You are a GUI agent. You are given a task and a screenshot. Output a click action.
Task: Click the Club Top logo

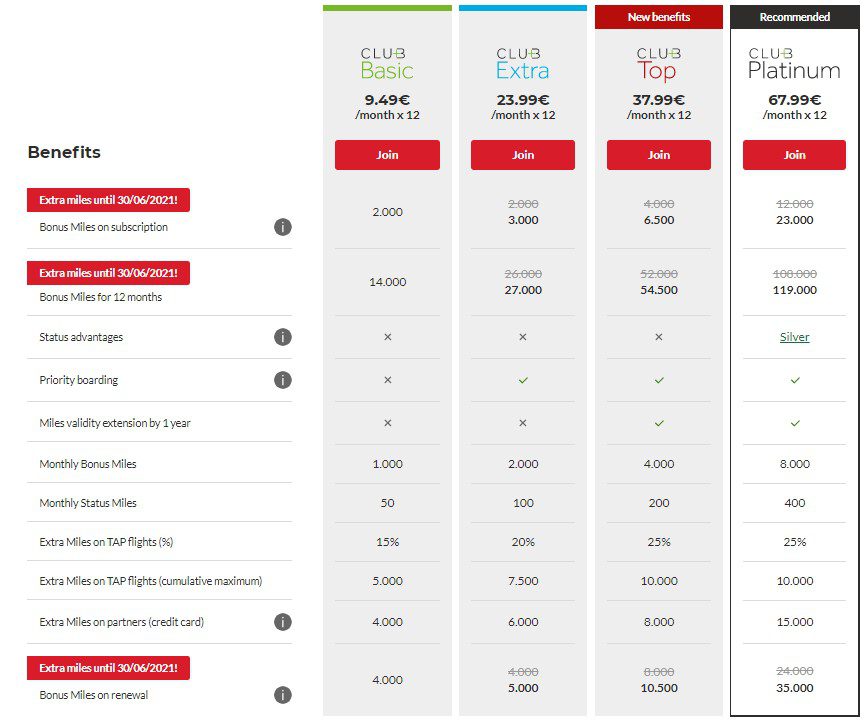point(658,64)
